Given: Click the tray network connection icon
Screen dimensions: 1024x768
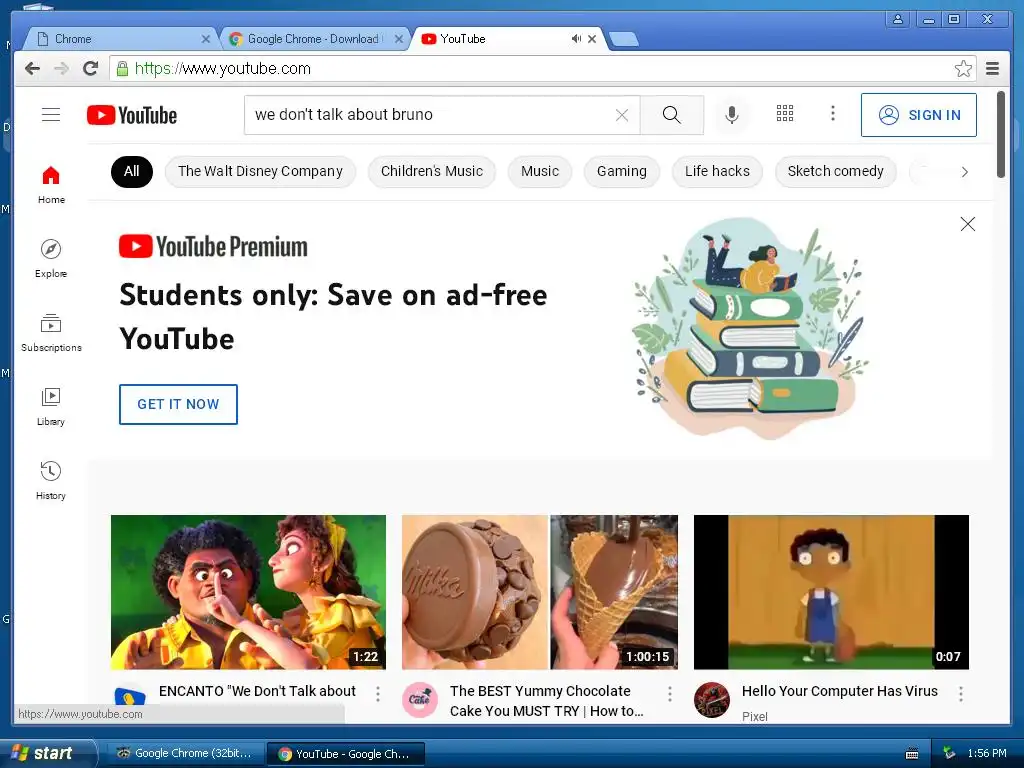Looking at the screenshot, I should (949, 754).
